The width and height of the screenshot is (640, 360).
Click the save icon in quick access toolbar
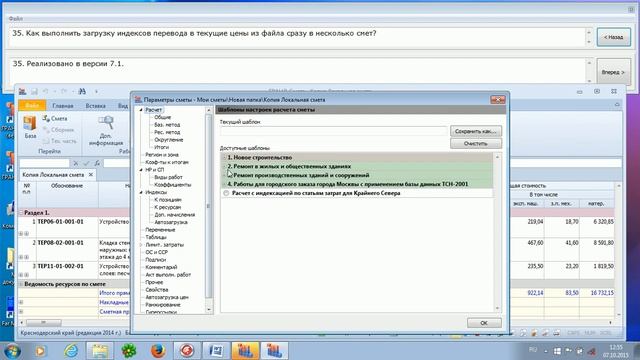coord(35,91)
